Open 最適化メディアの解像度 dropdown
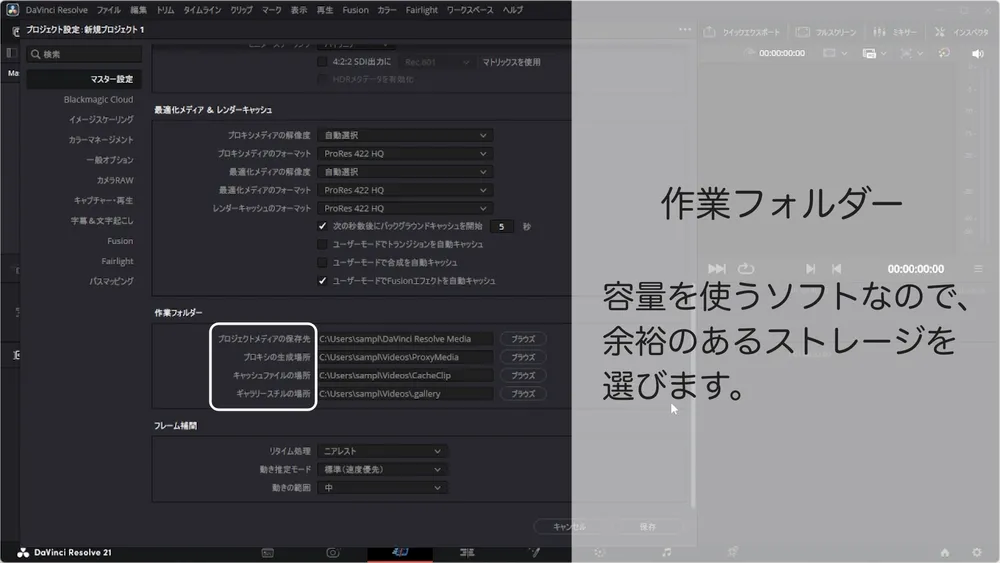1000x563 pixels. coord(405,172)
